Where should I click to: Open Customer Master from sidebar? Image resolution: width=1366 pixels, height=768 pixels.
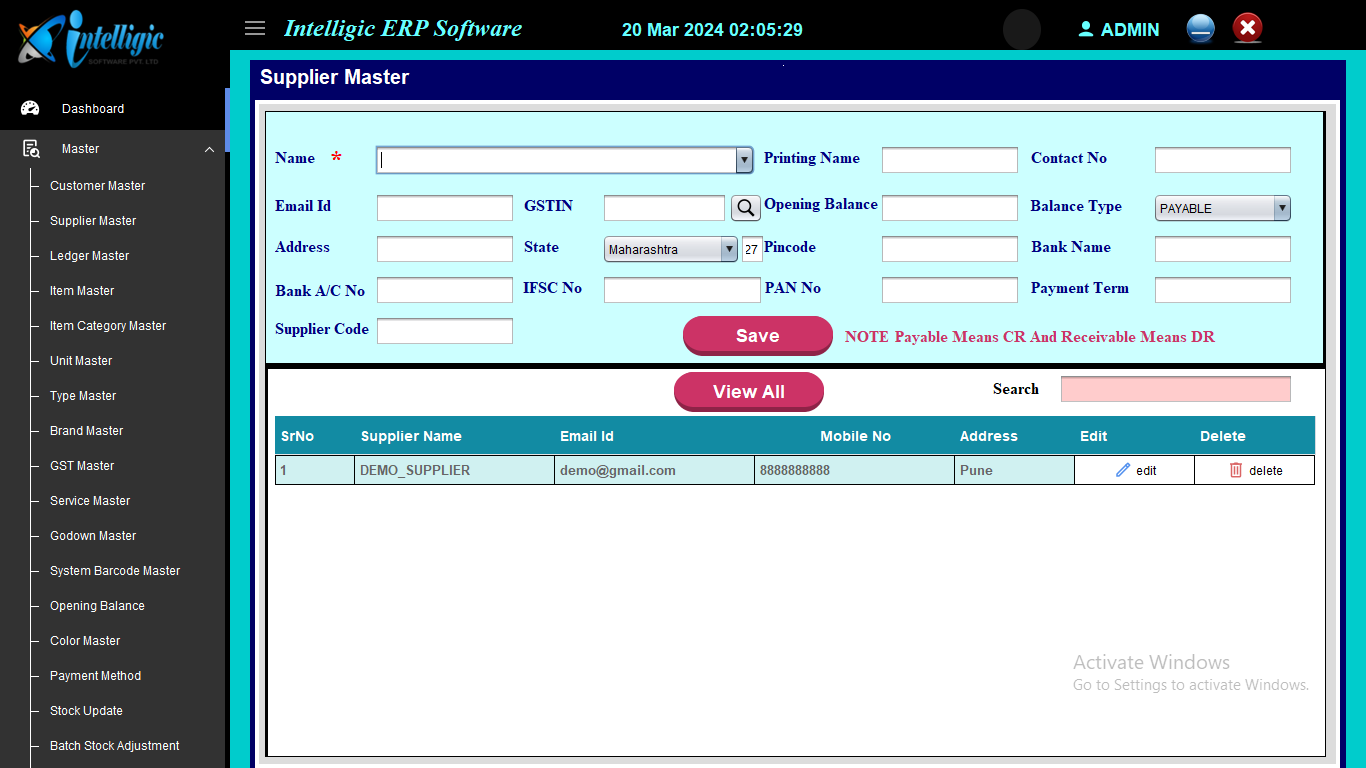click(97, 186)
